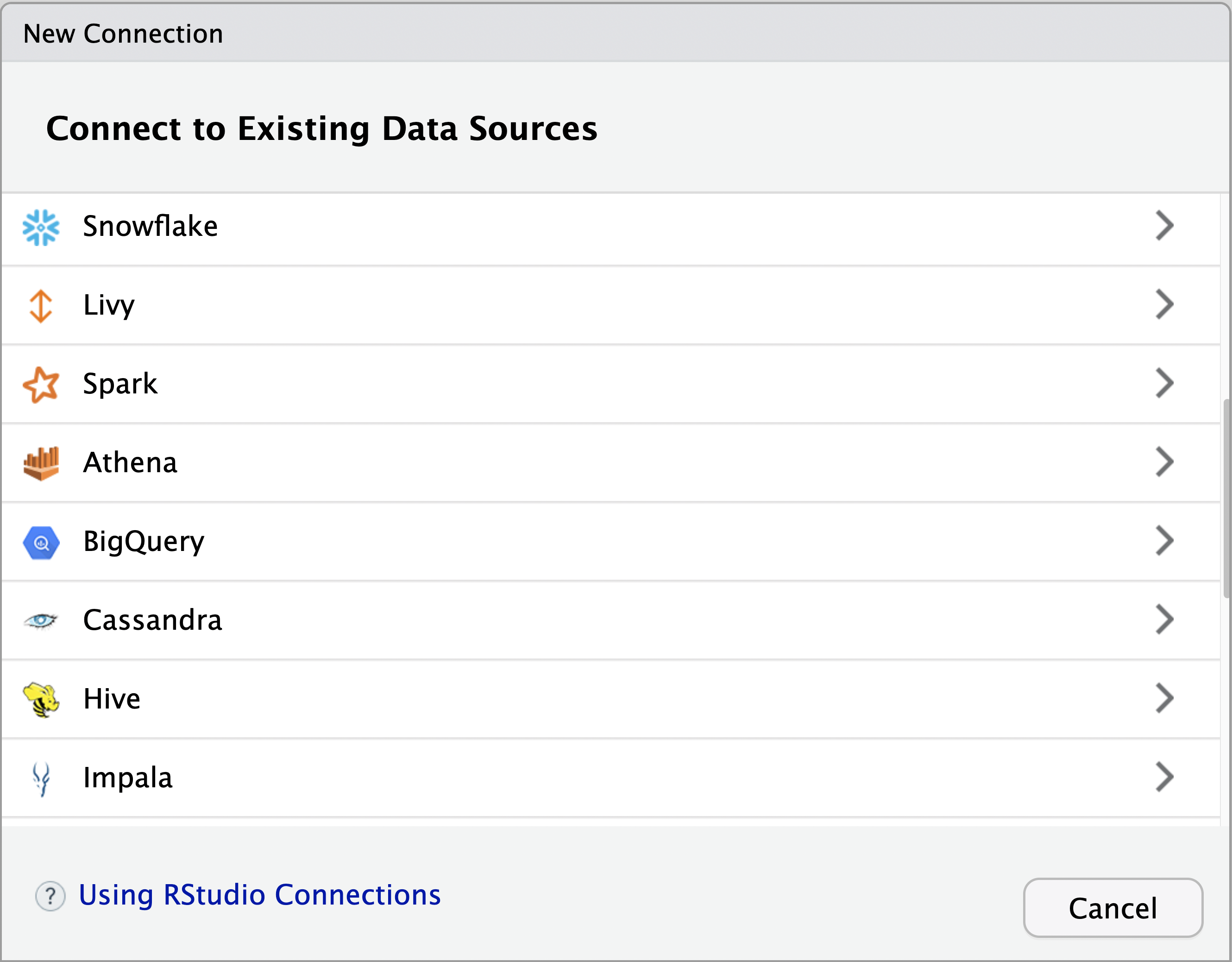Image resolution: width=1232 pixels, height=962 pixels.
Task: Select the Livy data source label
Action: click(109, 305)
